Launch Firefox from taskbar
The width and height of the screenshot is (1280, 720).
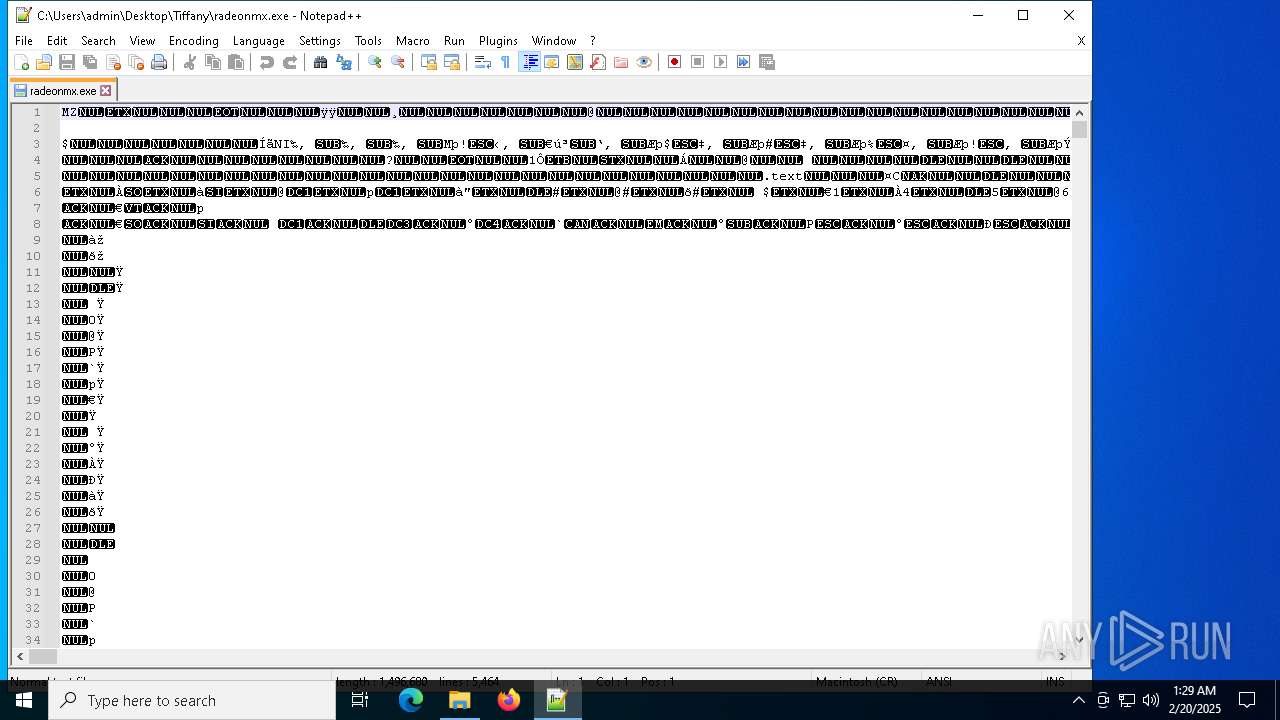click(508, 700)
